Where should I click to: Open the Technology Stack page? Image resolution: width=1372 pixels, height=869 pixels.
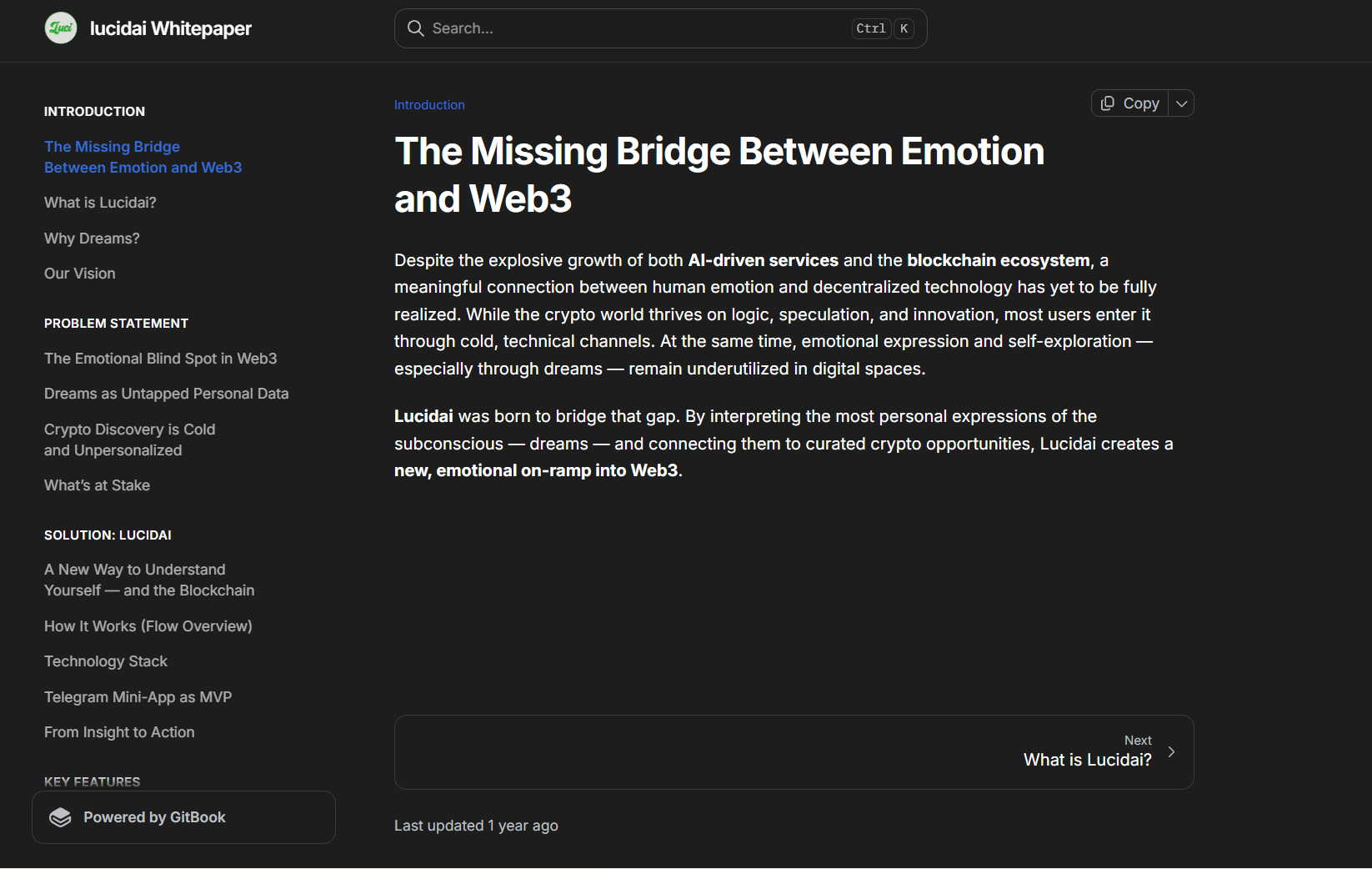point(106,661)
